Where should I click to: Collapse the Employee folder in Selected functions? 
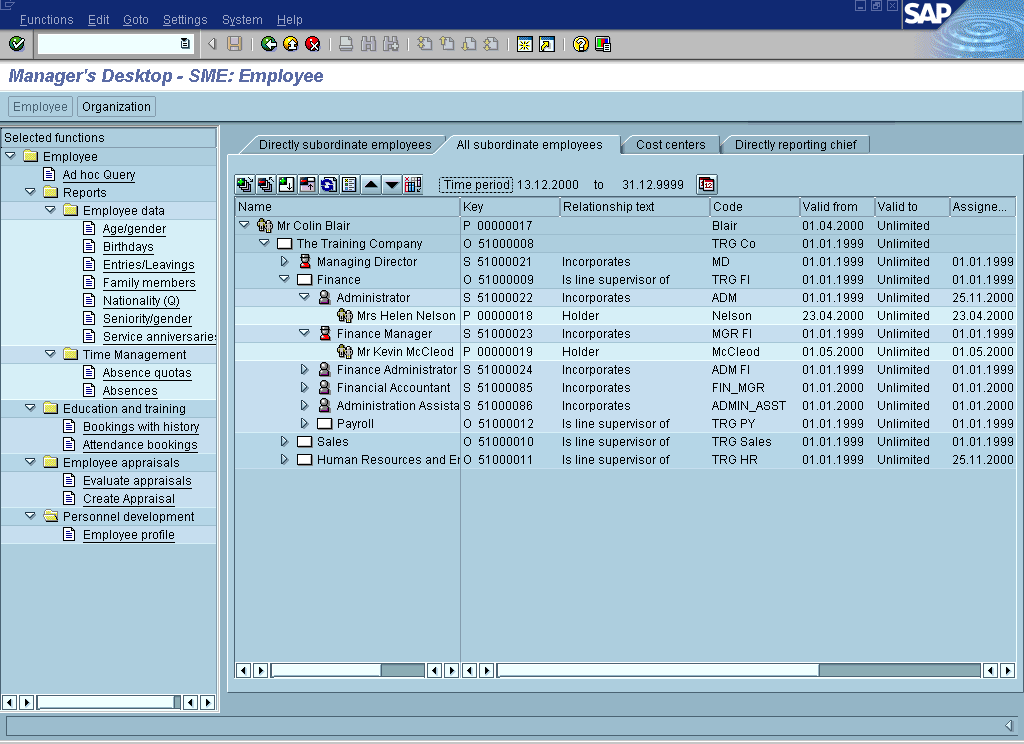click(10, 155)
